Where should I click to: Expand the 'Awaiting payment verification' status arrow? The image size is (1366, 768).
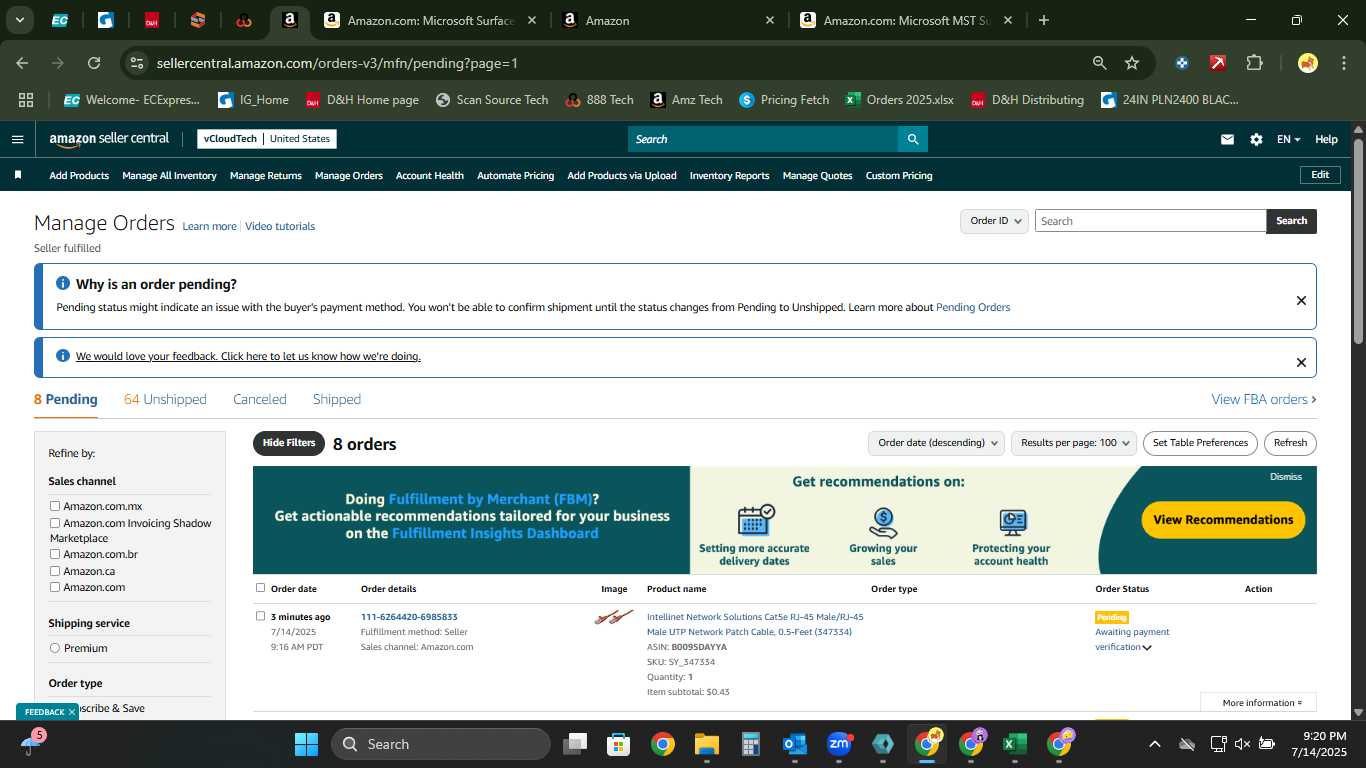[x=1147, y=647]
